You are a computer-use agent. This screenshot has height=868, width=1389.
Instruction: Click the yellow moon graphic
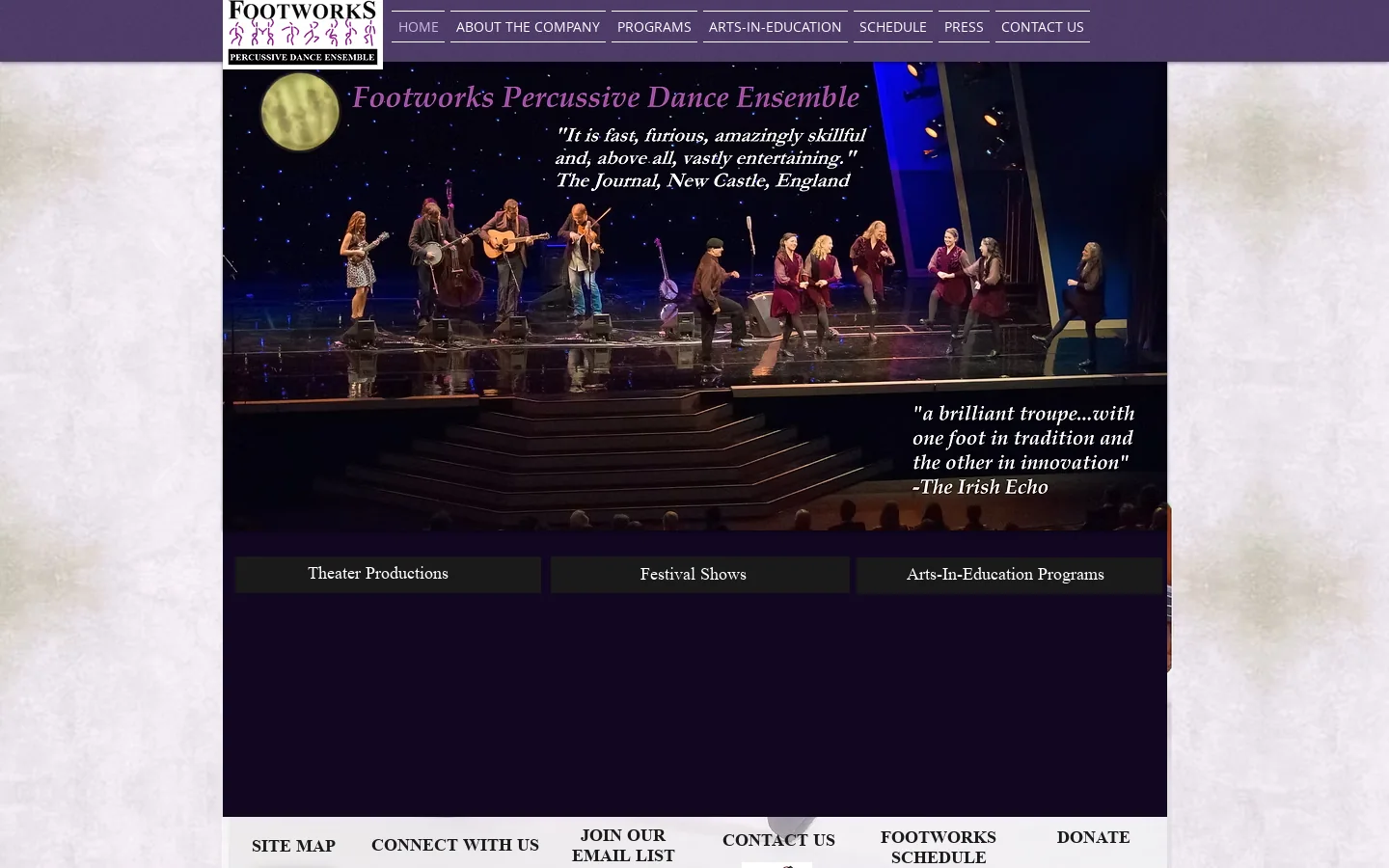point(300,112)
